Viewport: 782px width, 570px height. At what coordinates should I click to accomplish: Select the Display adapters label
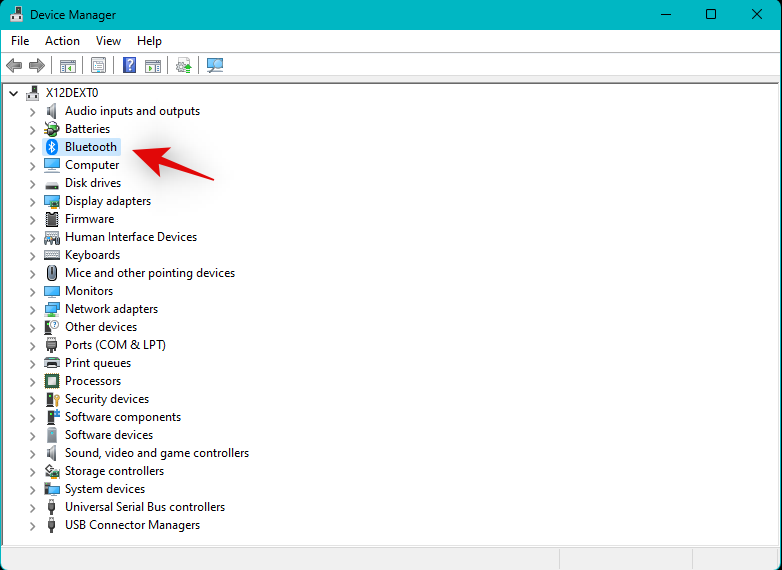(x=108, y=201)
